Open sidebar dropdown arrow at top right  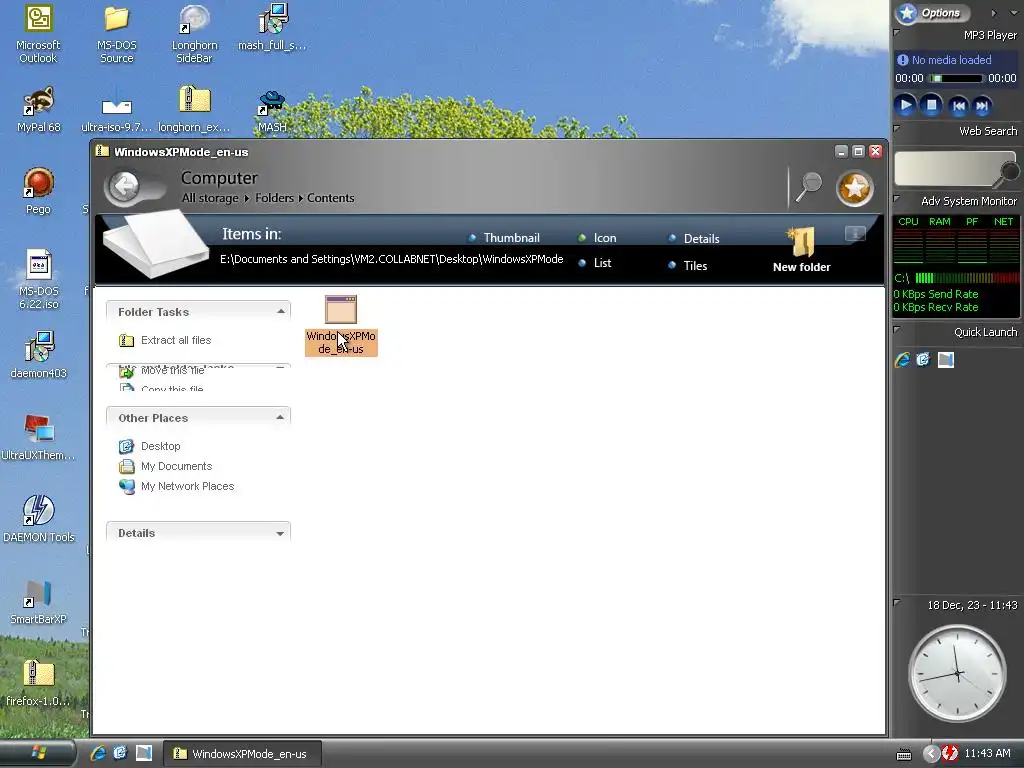tap(1014, 13)
